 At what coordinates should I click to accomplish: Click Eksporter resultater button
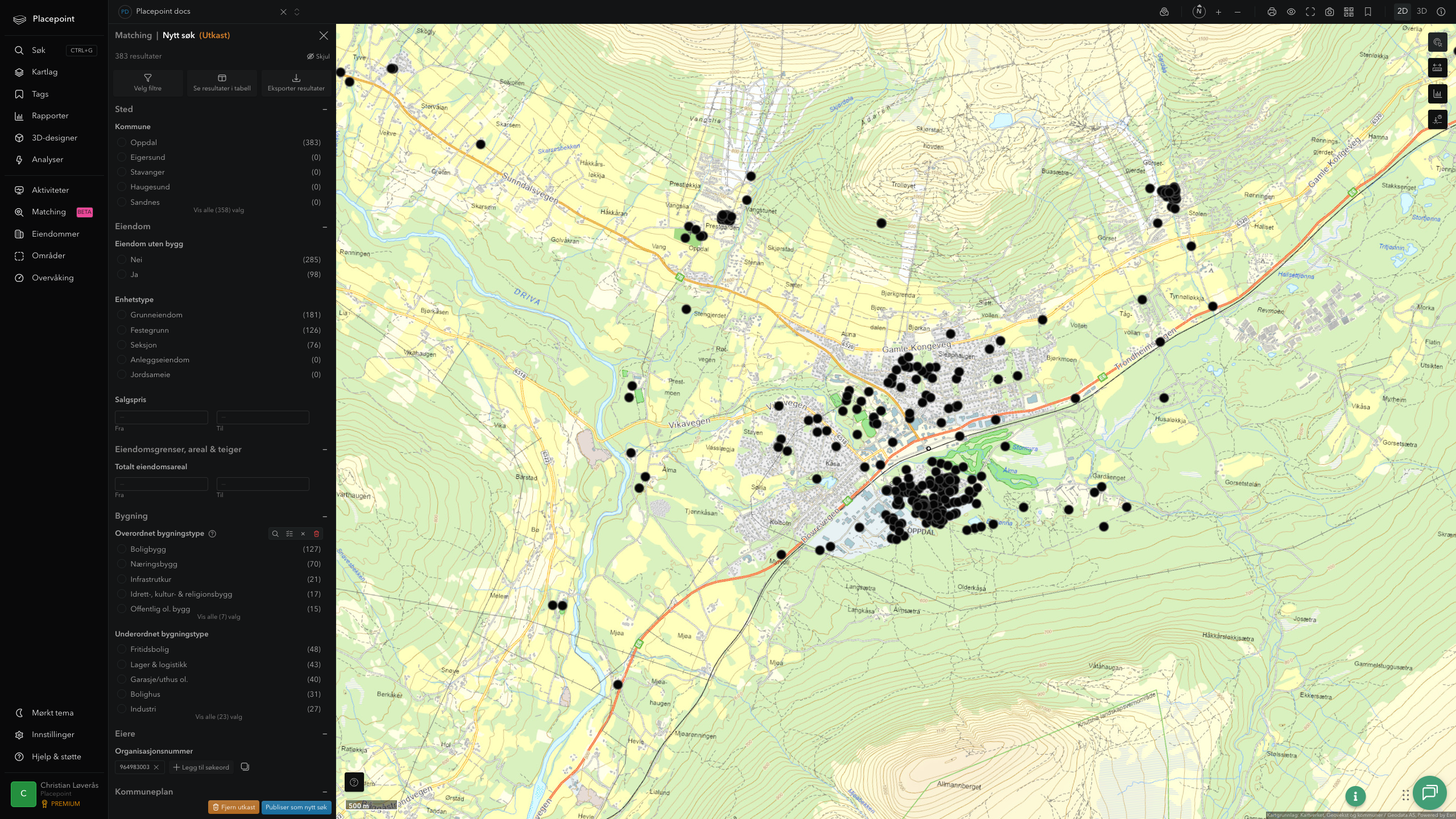point(296,83)
